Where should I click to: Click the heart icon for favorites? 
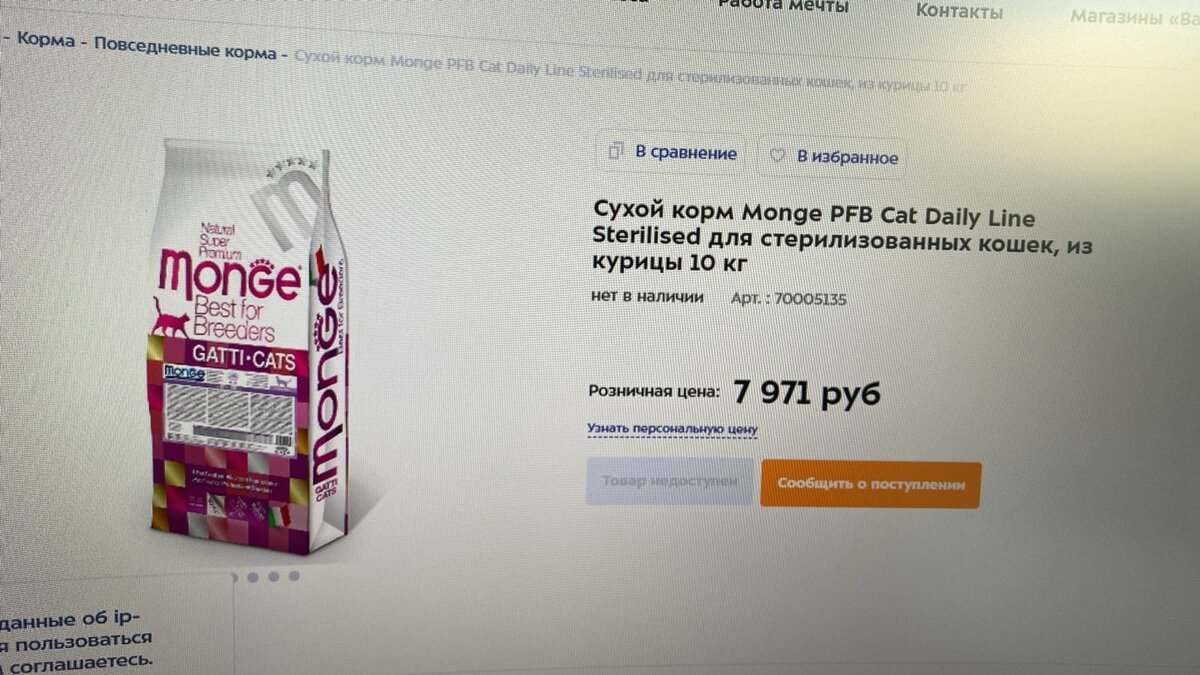tap(777, 156)
